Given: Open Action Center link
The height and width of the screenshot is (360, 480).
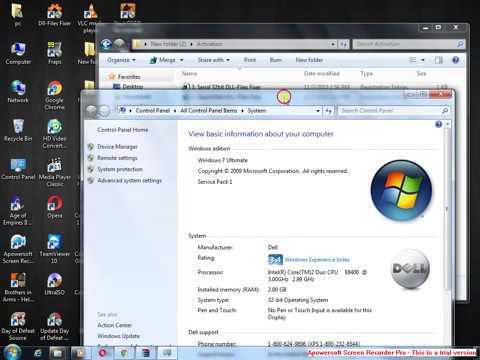Looking at the screenshot, I should click(x=114, y=325).
